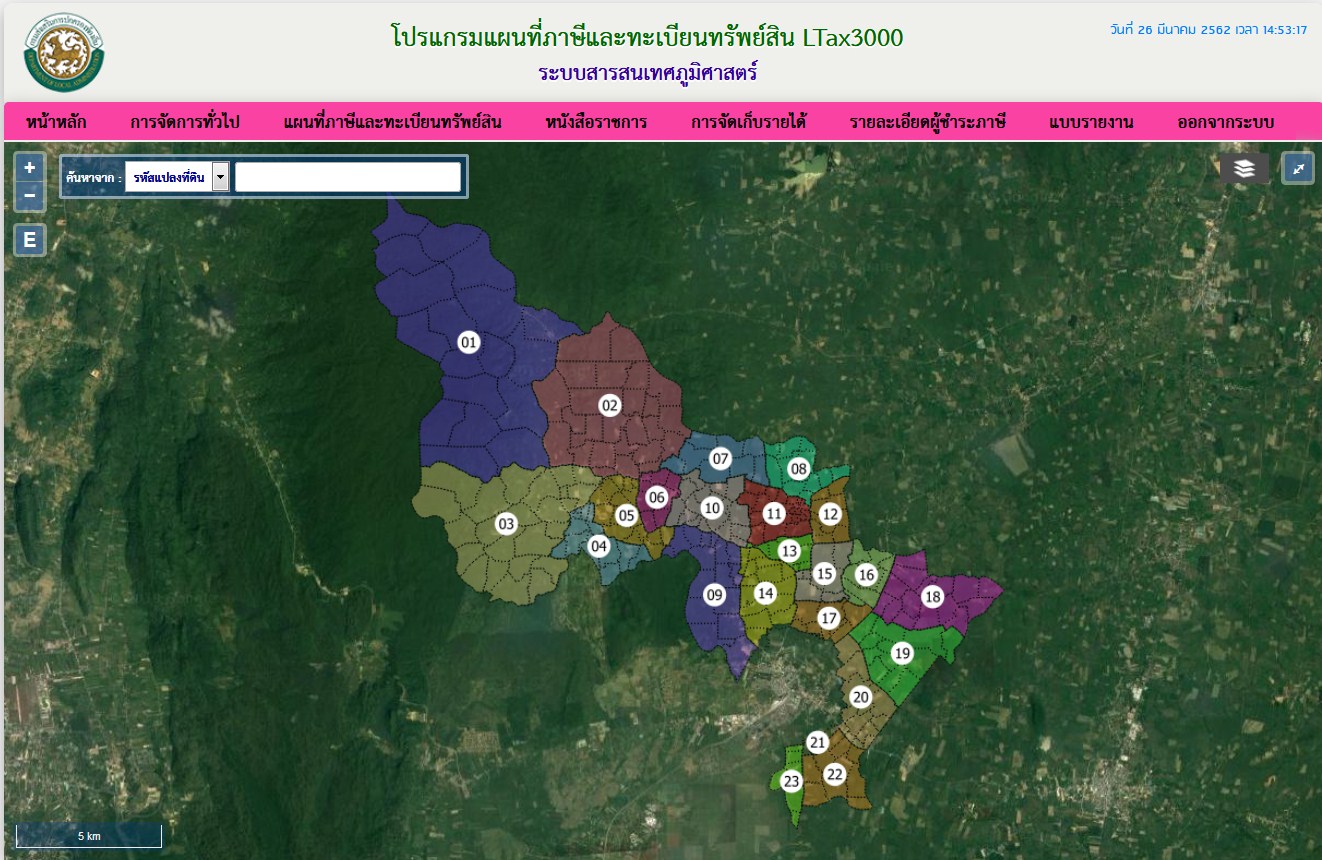Select zone marker 12 on map
This screenshot has width=1322, height=860.
pyautogui.click(x=830, y=514)
